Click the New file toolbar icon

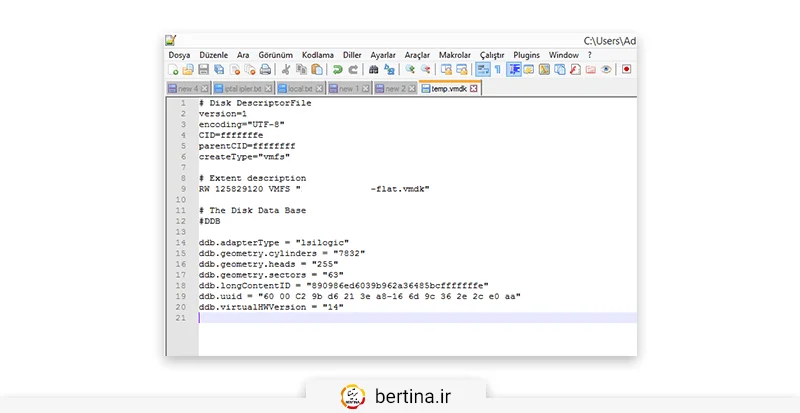(173, 70)
